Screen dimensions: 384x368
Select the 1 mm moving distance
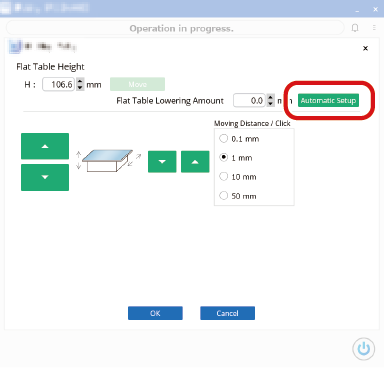[224, 157]
